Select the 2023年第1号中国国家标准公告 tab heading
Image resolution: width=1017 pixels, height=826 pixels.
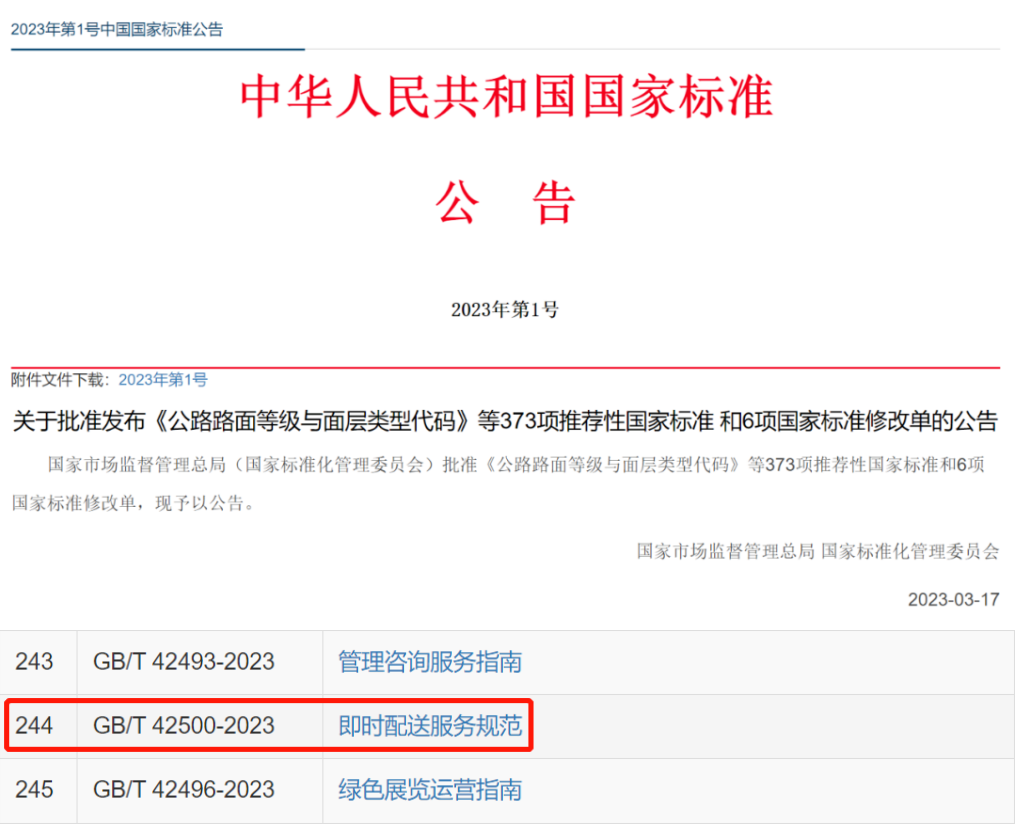[x=117, y=29]
